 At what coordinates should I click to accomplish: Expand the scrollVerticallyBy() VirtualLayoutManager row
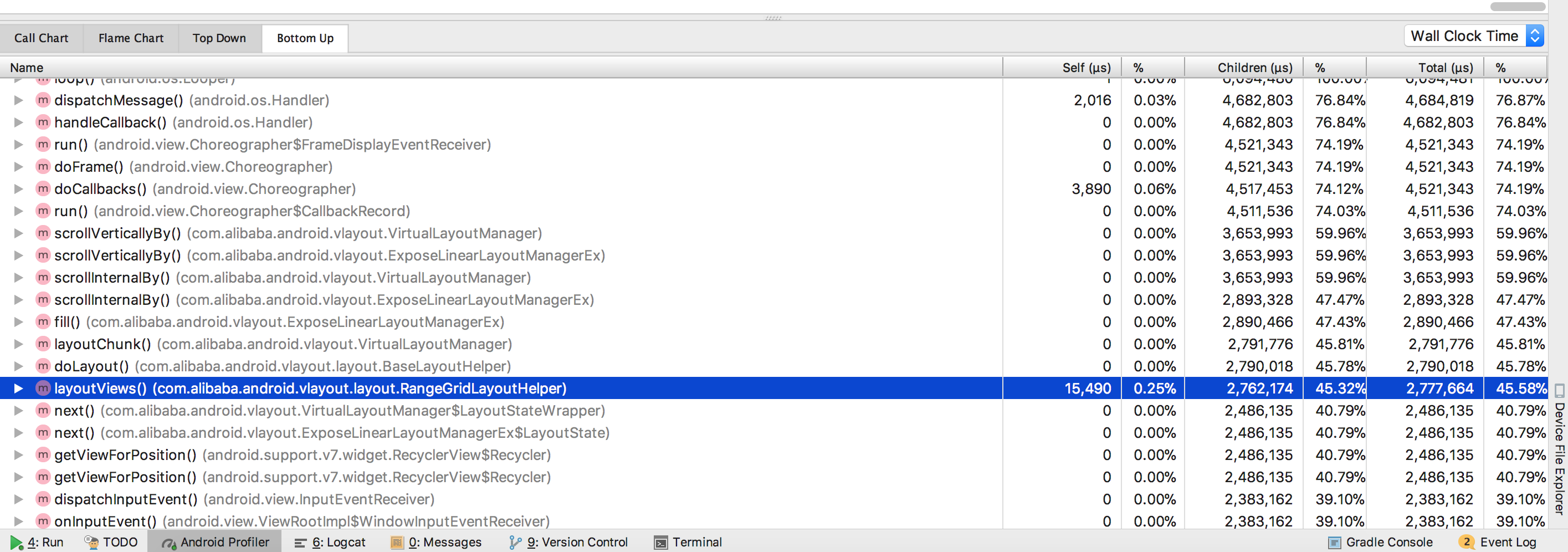18,233
